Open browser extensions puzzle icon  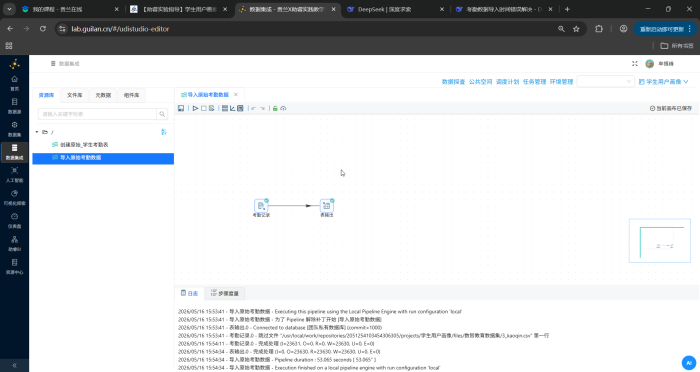599,29
